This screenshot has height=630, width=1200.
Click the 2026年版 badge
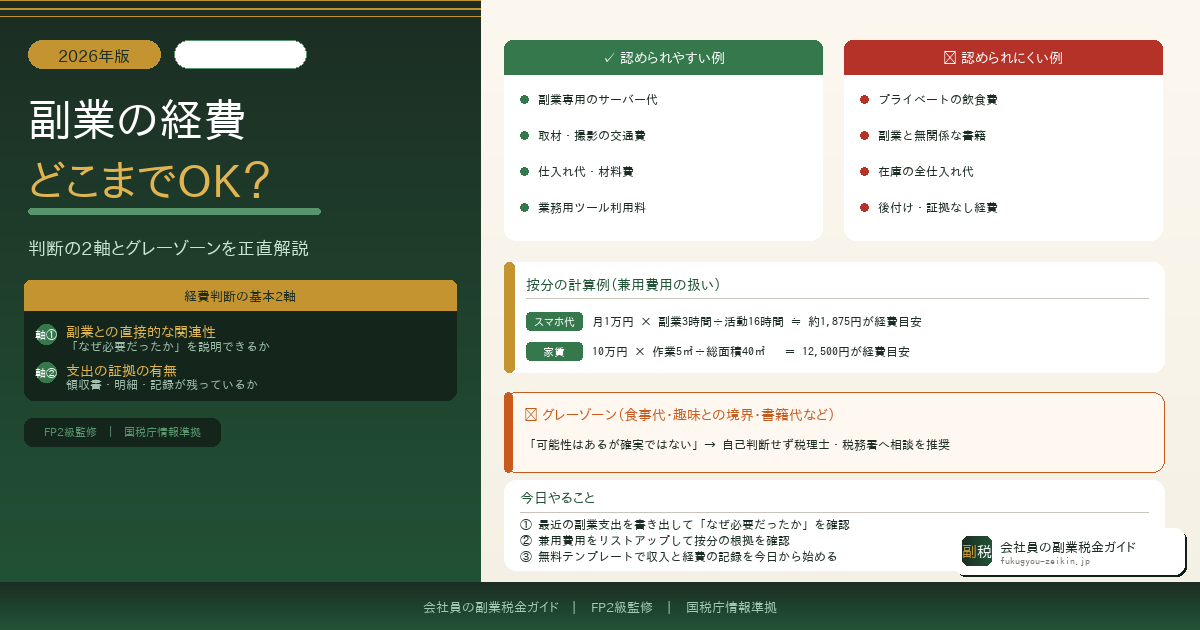pyautogui.click(x=93, y=55)
